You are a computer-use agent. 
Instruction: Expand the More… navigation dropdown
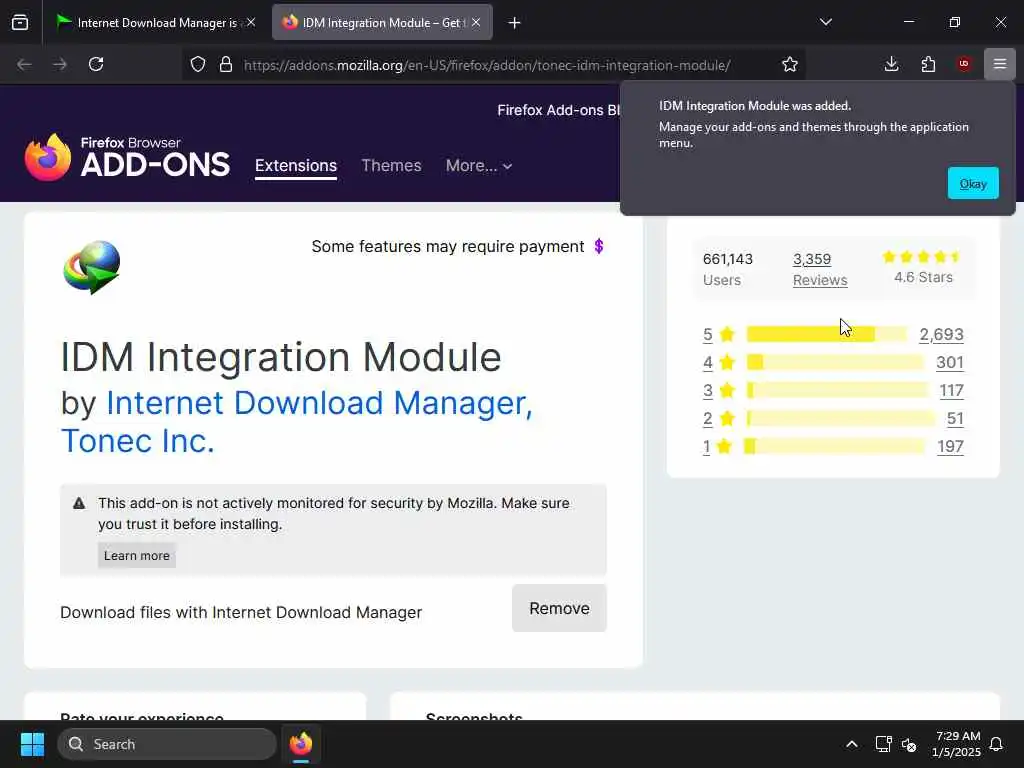(x=479, y=166)
